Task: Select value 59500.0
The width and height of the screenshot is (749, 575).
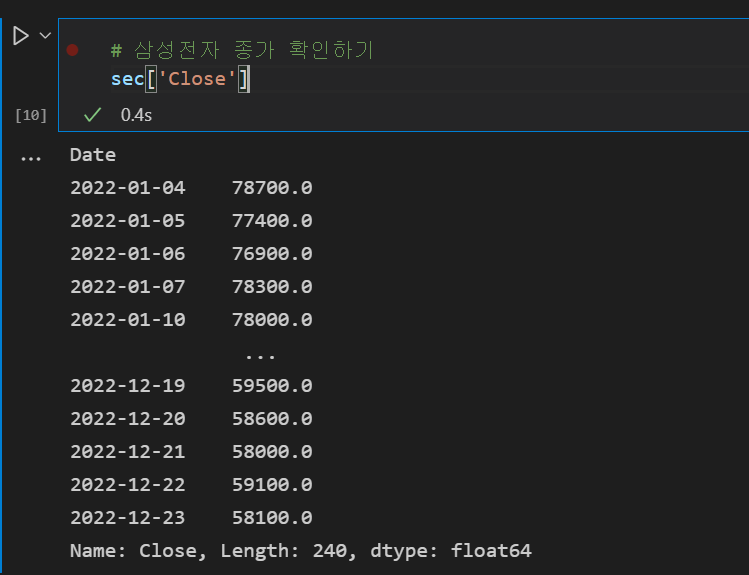Action: coord(272,385)
